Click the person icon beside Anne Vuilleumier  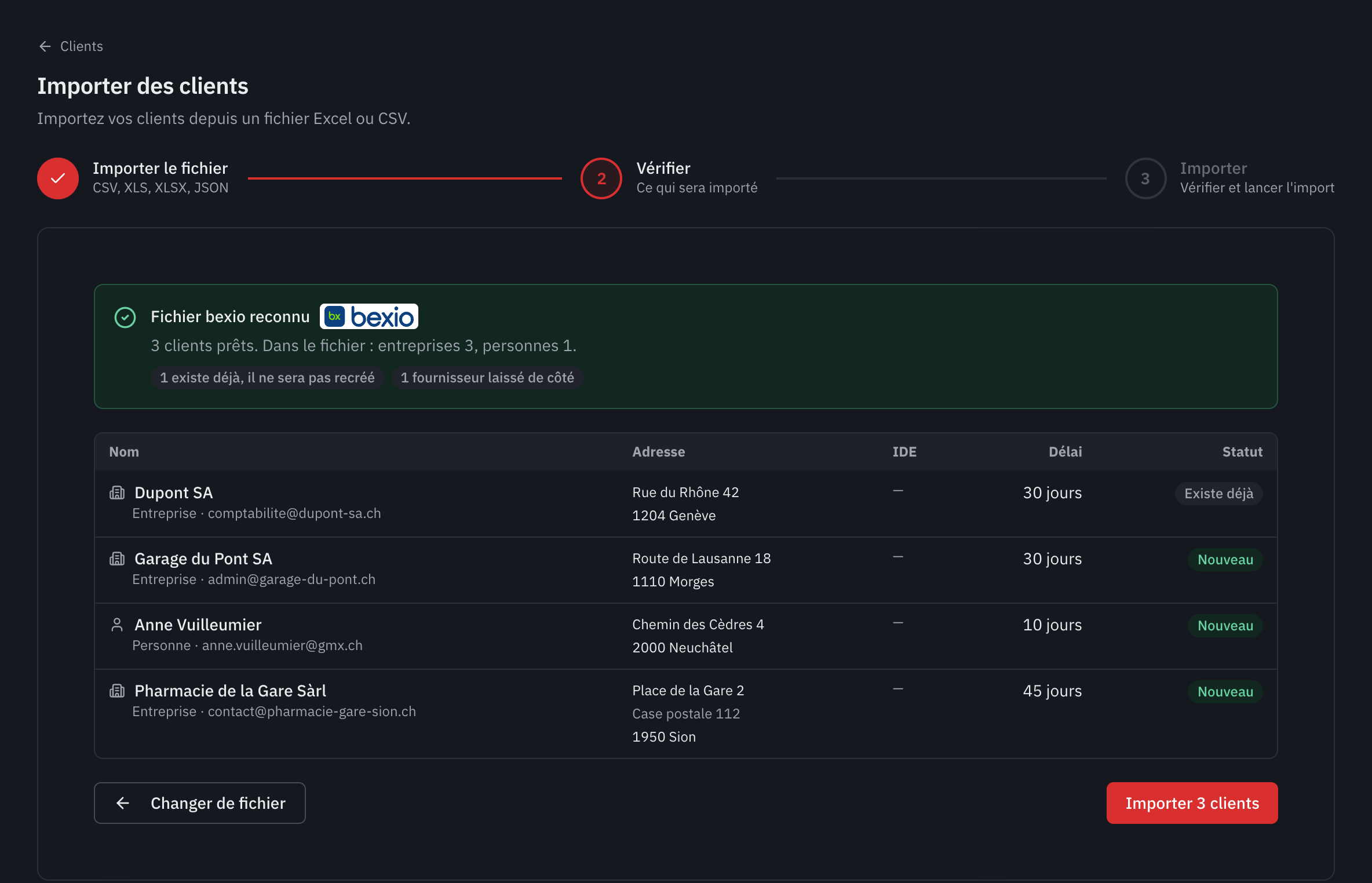tap(117, 625)
